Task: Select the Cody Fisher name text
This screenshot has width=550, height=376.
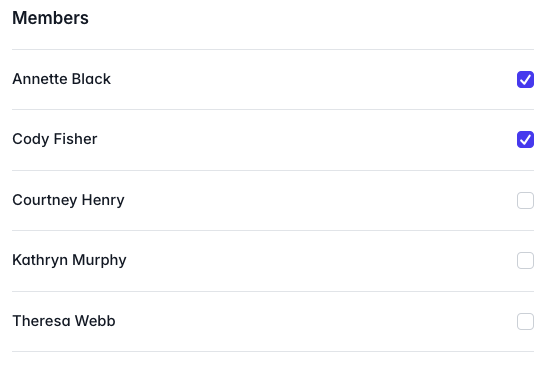Action: [55, 139]
